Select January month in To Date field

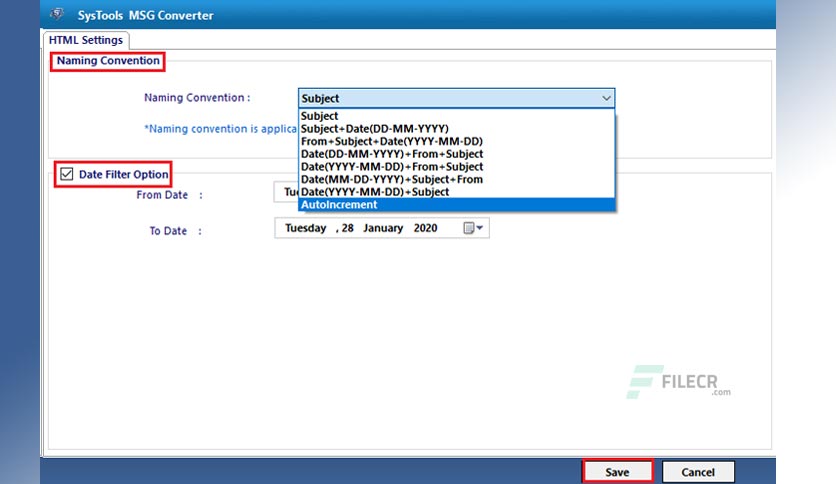(x=383, y=228)
